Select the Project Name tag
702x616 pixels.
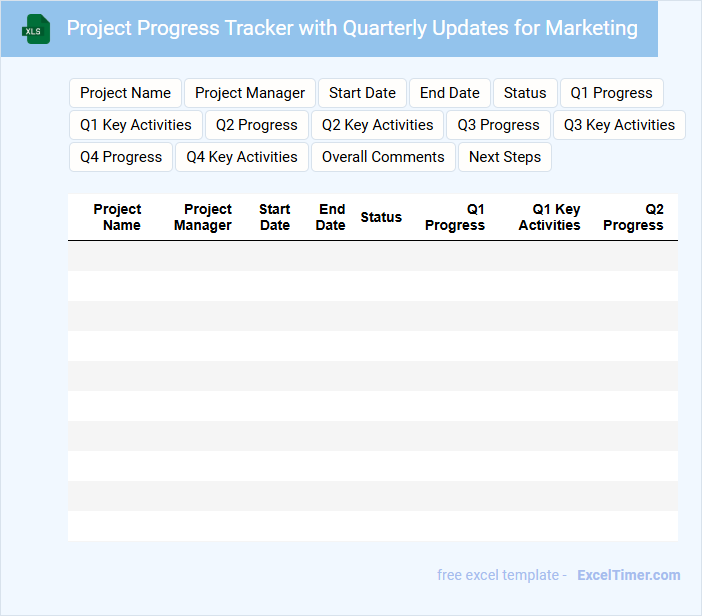click(125, 93)
